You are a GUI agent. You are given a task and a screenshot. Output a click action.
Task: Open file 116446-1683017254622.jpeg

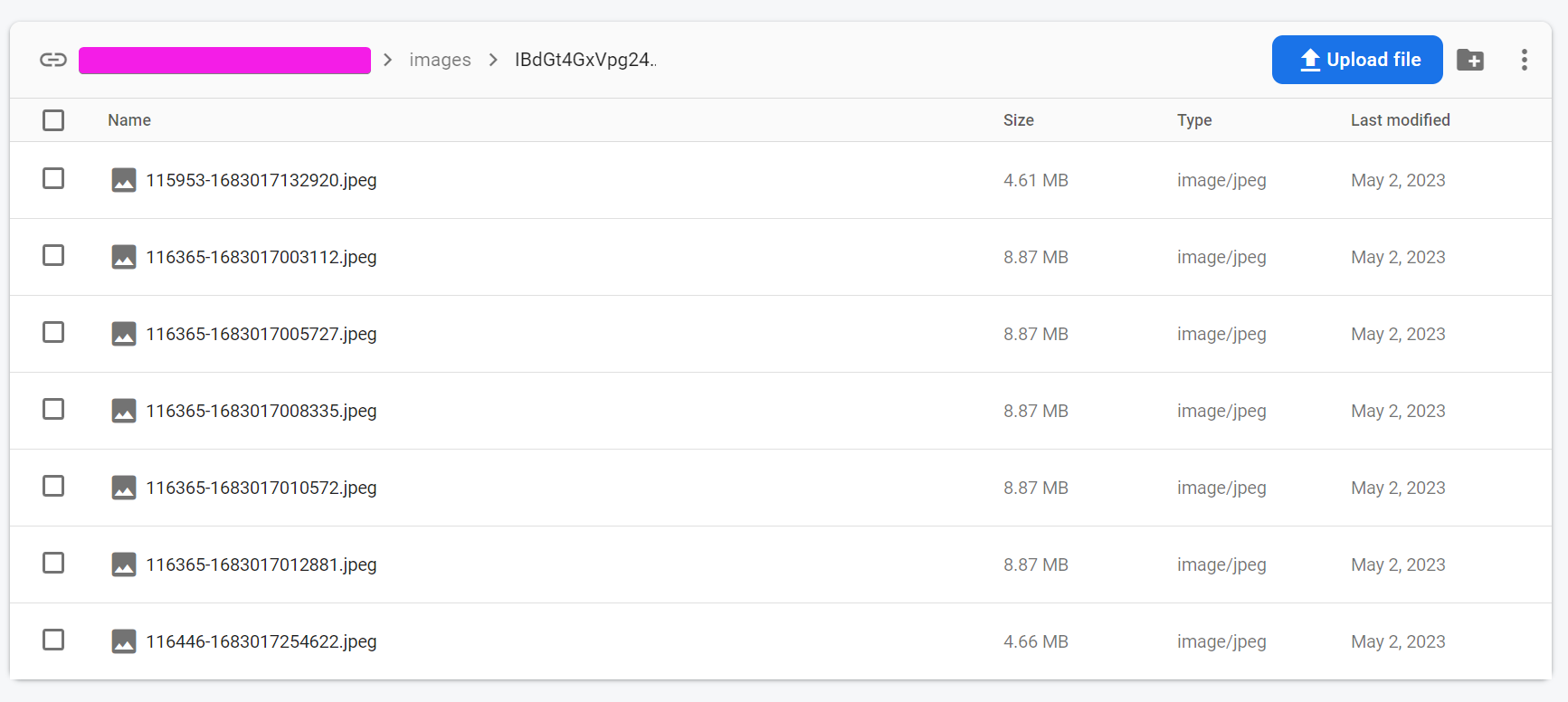click(261, 641)
